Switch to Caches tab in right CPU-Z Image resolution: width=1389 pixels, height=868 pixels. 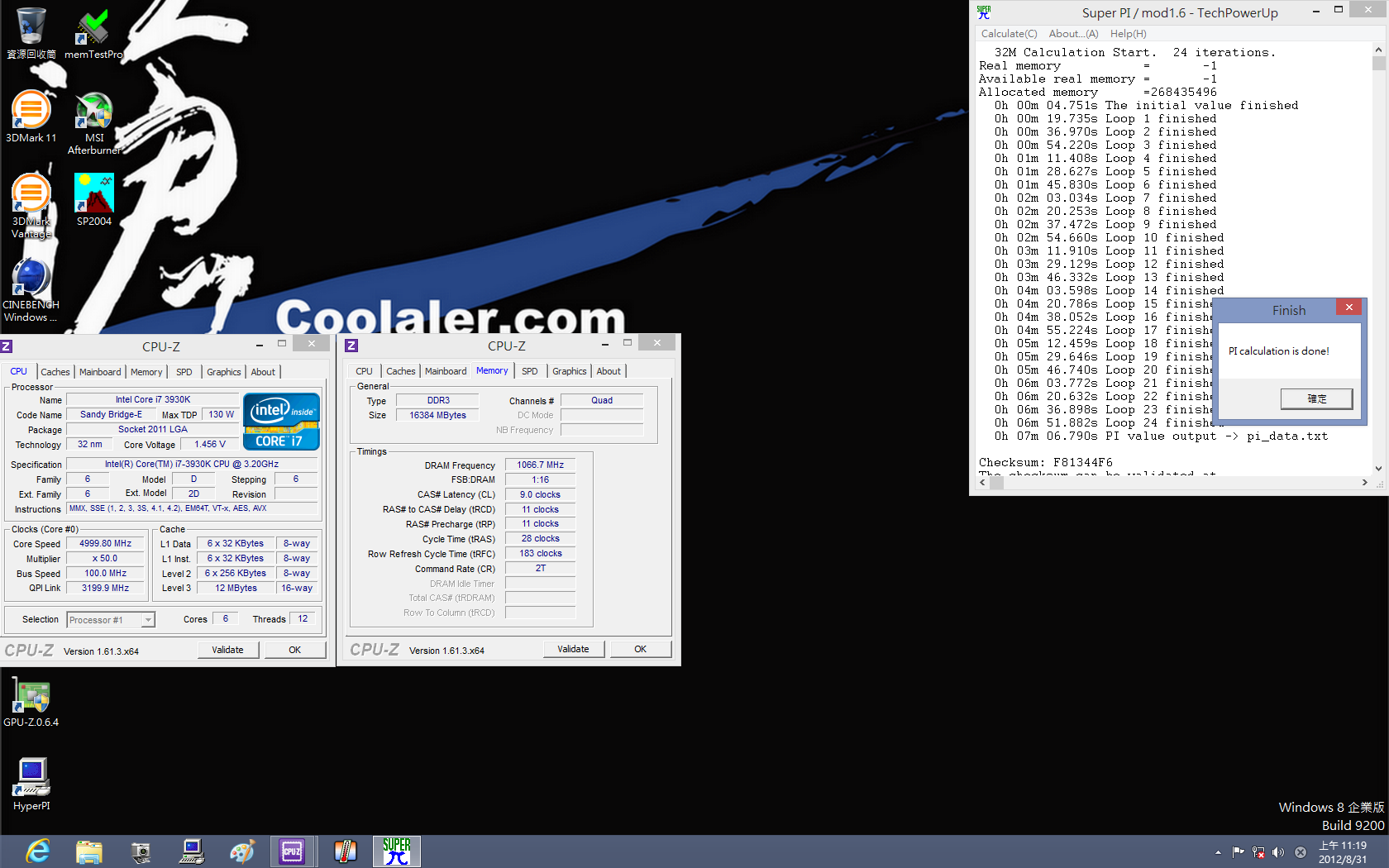pyautogui.click(x=401, y=371)
